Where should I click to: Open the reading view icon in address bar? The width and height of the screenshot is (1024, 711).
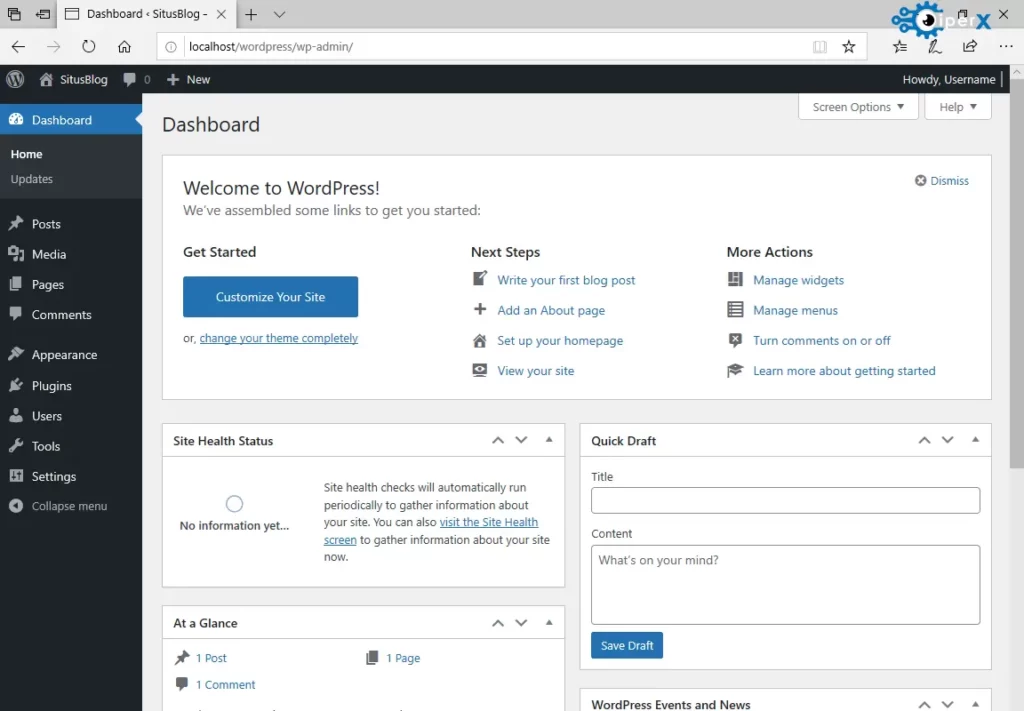click(820, 46)
